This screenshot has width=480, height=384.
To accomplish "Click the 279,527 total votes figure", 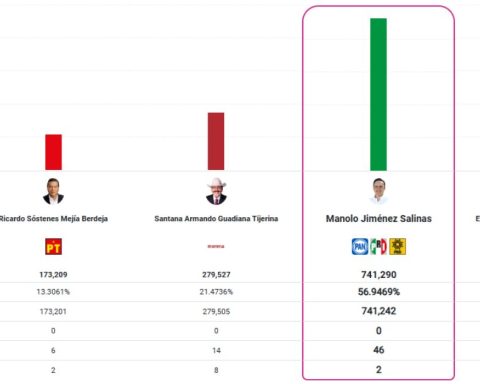I will click(x=216, y=275).
